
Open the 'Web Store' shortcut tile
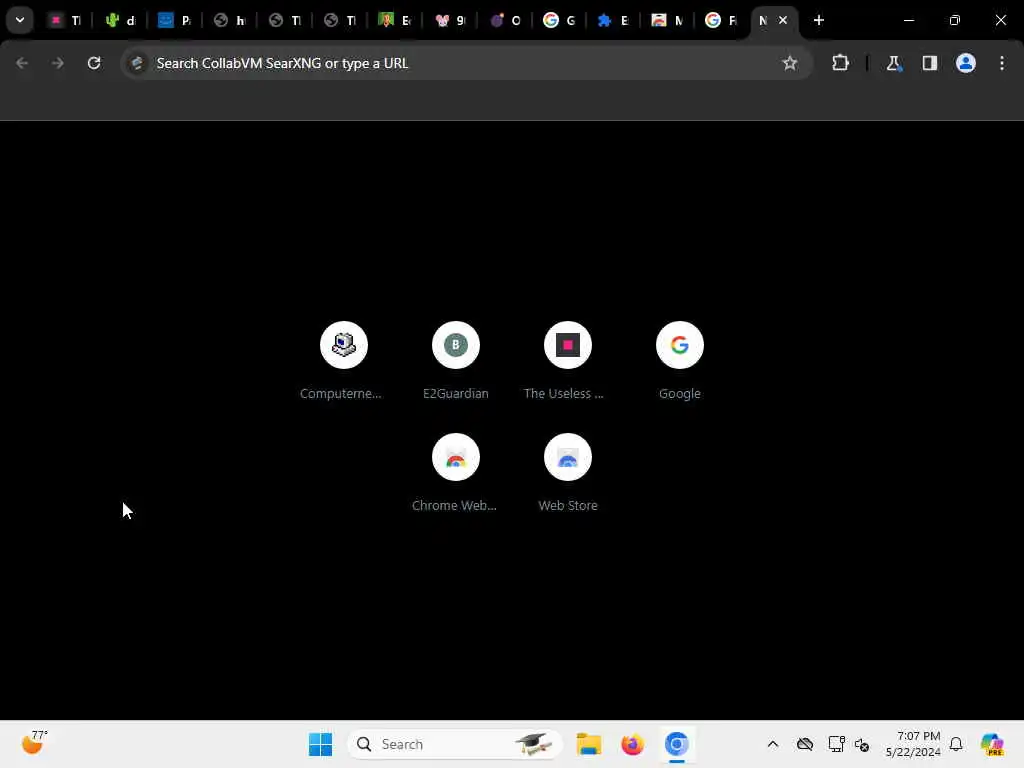click(x=568, y=472)
